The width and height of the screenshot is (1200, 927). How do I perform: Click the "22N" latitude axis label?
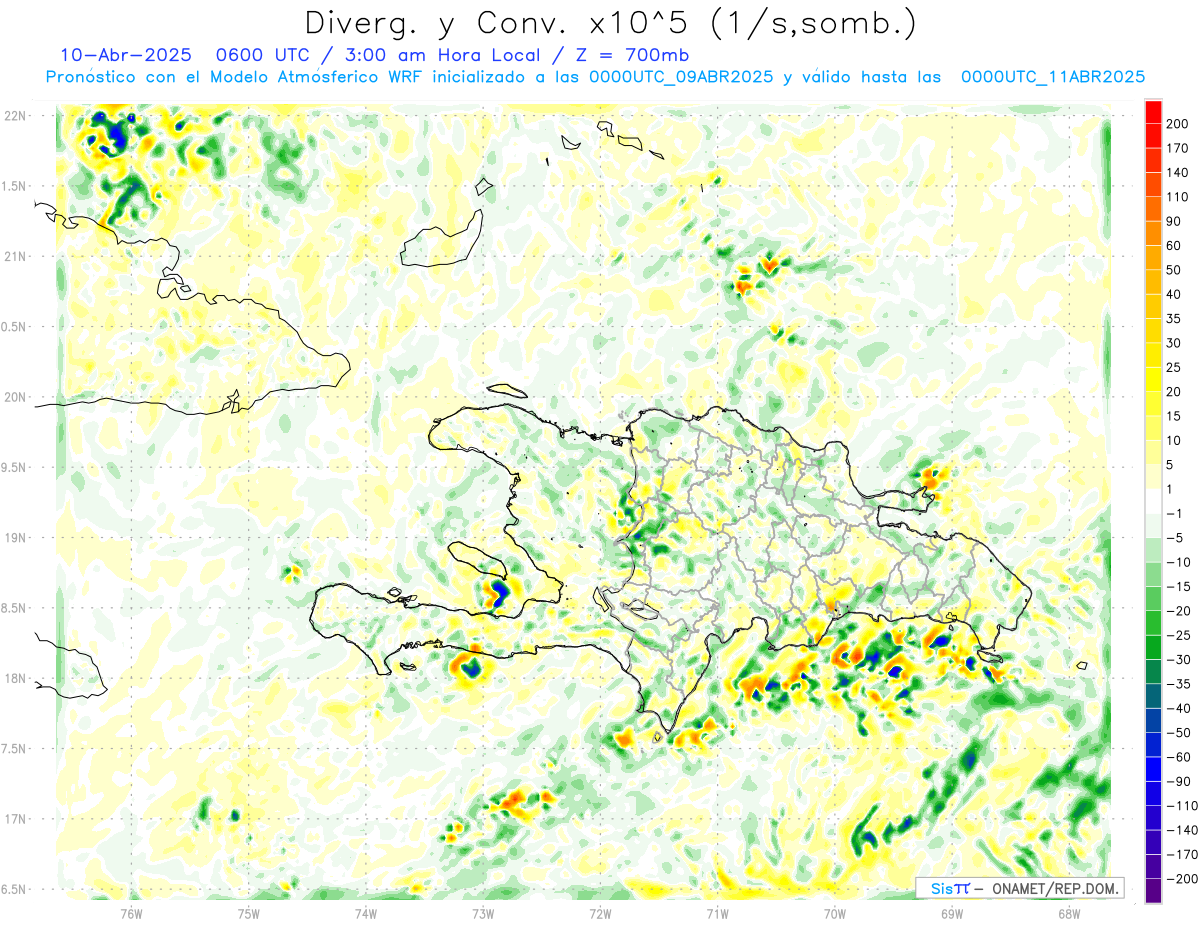[x=14, y=116]
